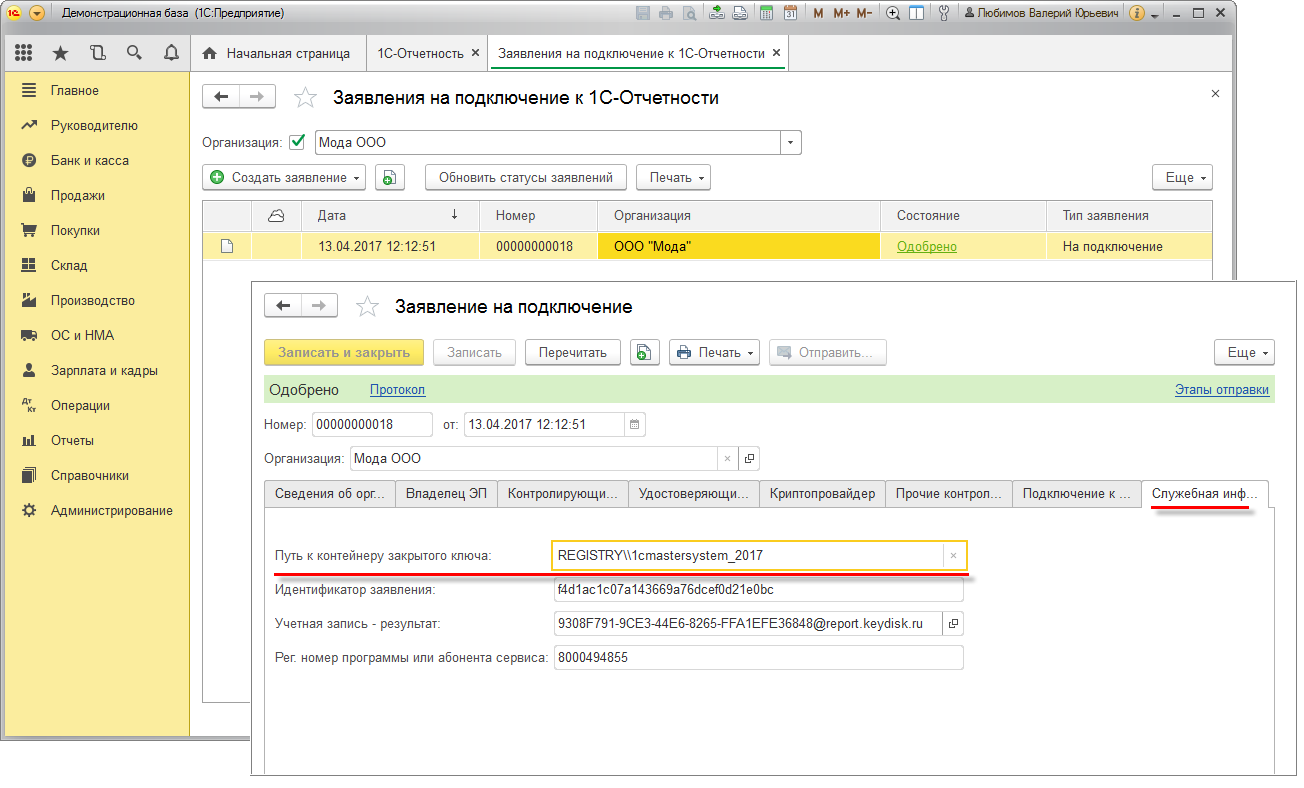The height and width of the screenshot is (788, 1304).
Task: Open the Этапы отправки link
Action: (x=1221, y=390)
